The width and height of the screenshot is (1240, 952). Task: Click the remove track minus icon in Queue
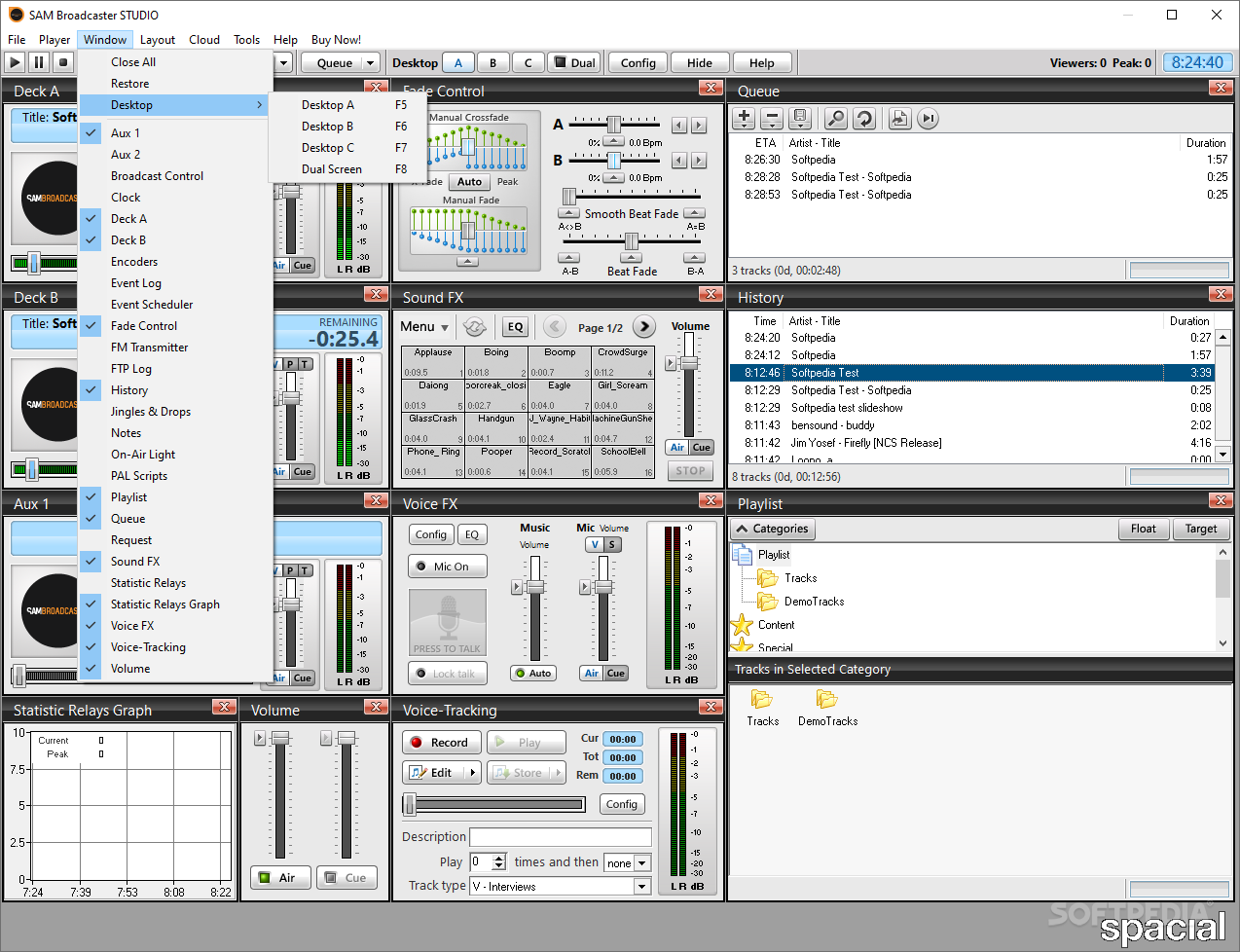[x=772, y=118]
